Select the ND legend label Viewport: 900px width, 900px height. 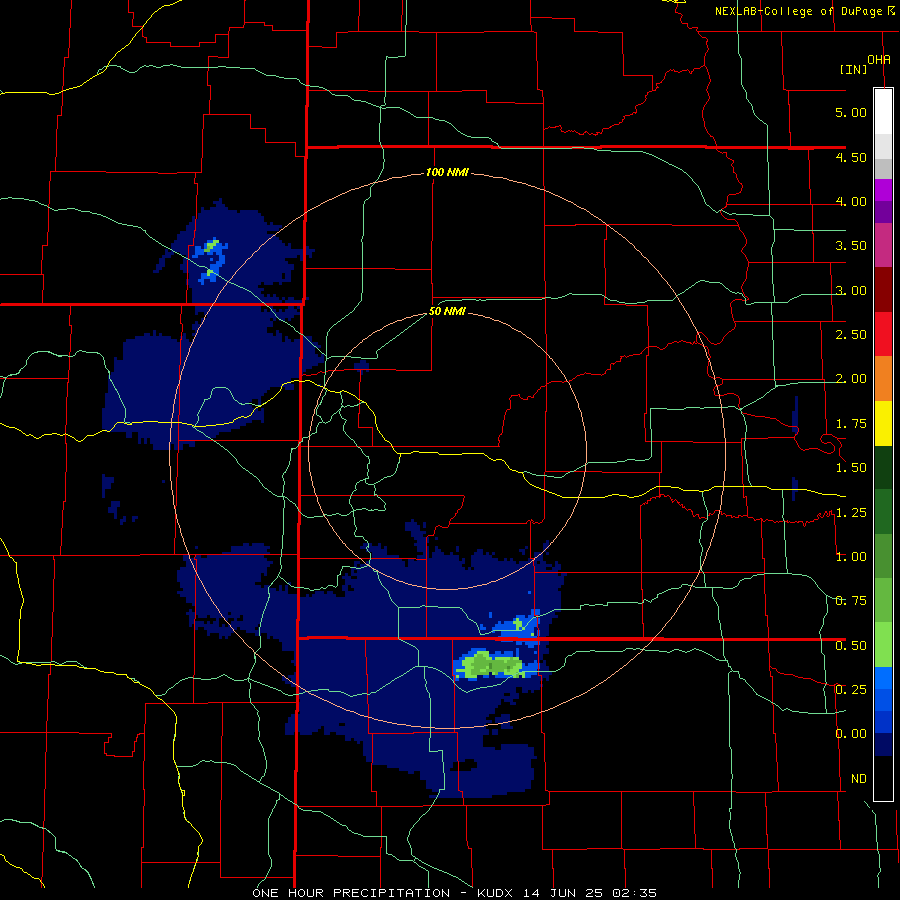(859, 779)
